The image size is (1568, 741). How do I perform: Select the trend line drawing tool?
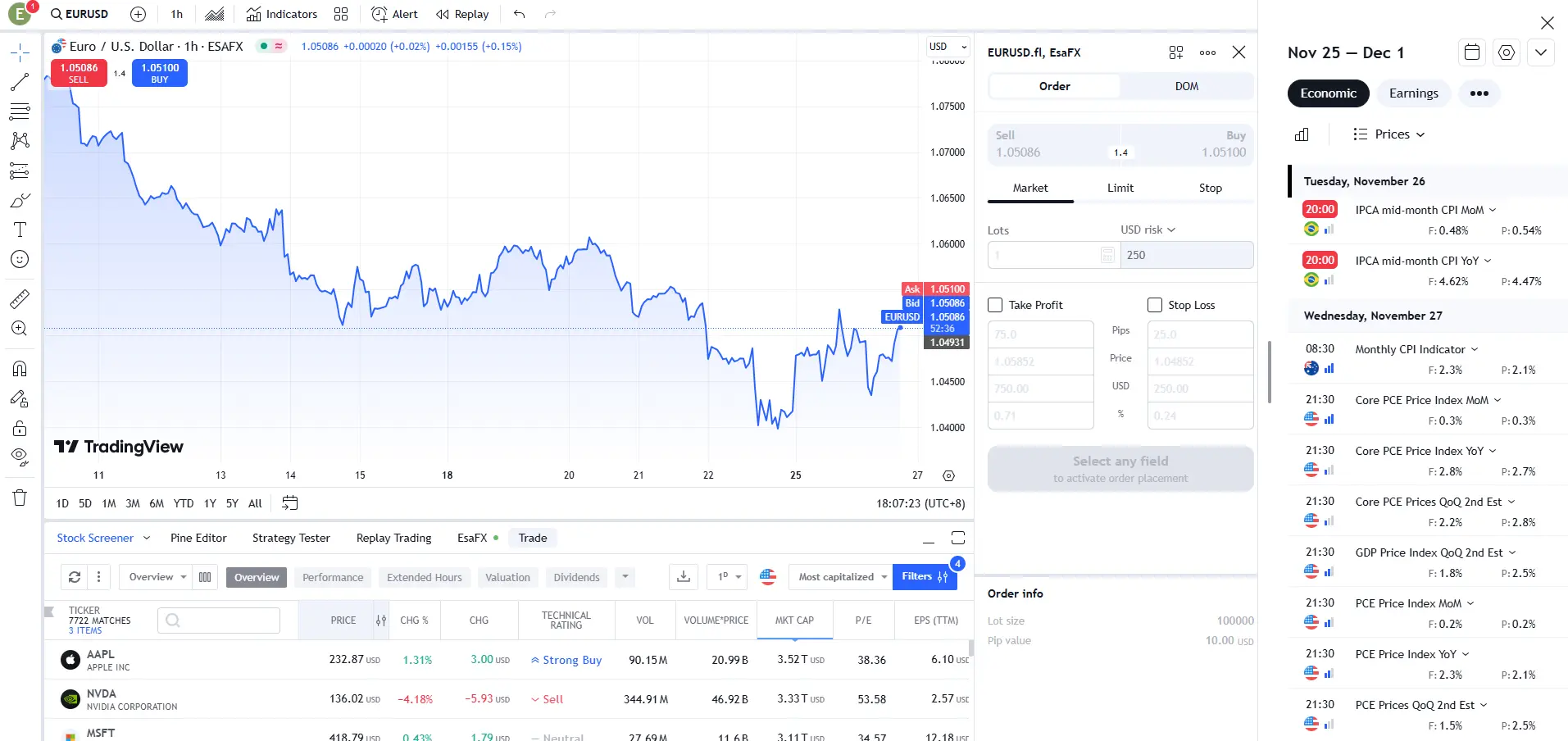tap(20, 82)
